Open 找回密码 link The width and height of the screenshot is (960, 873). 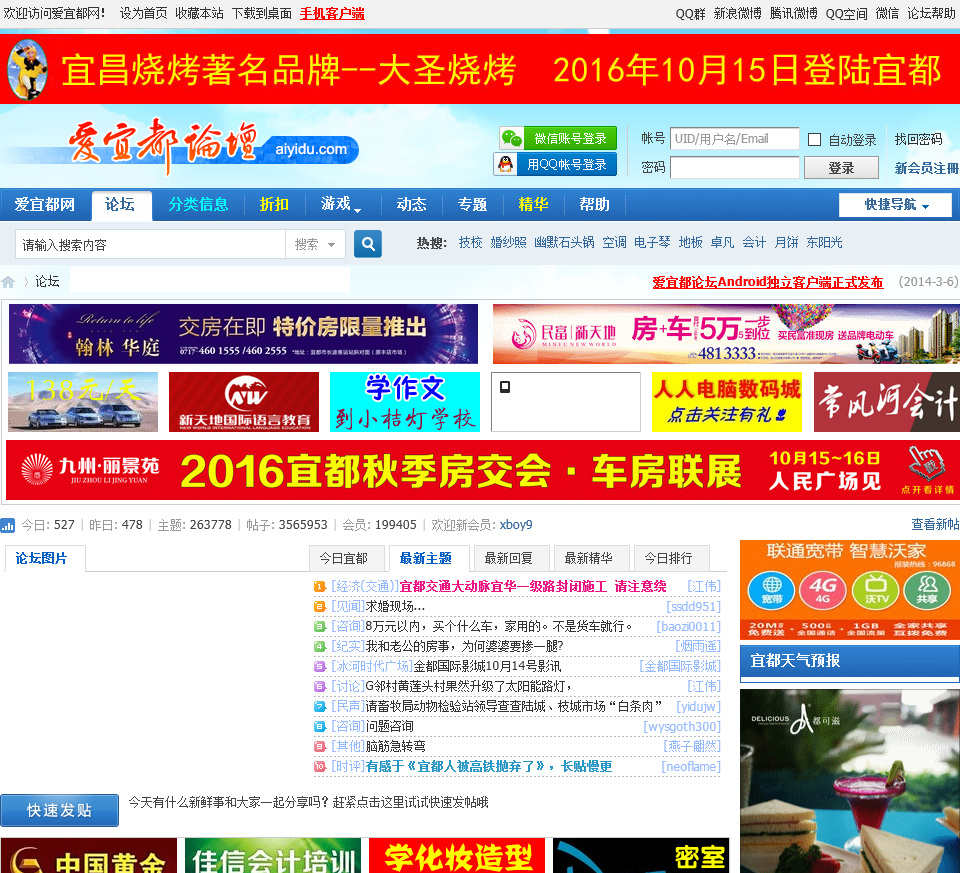coord(918,140)
